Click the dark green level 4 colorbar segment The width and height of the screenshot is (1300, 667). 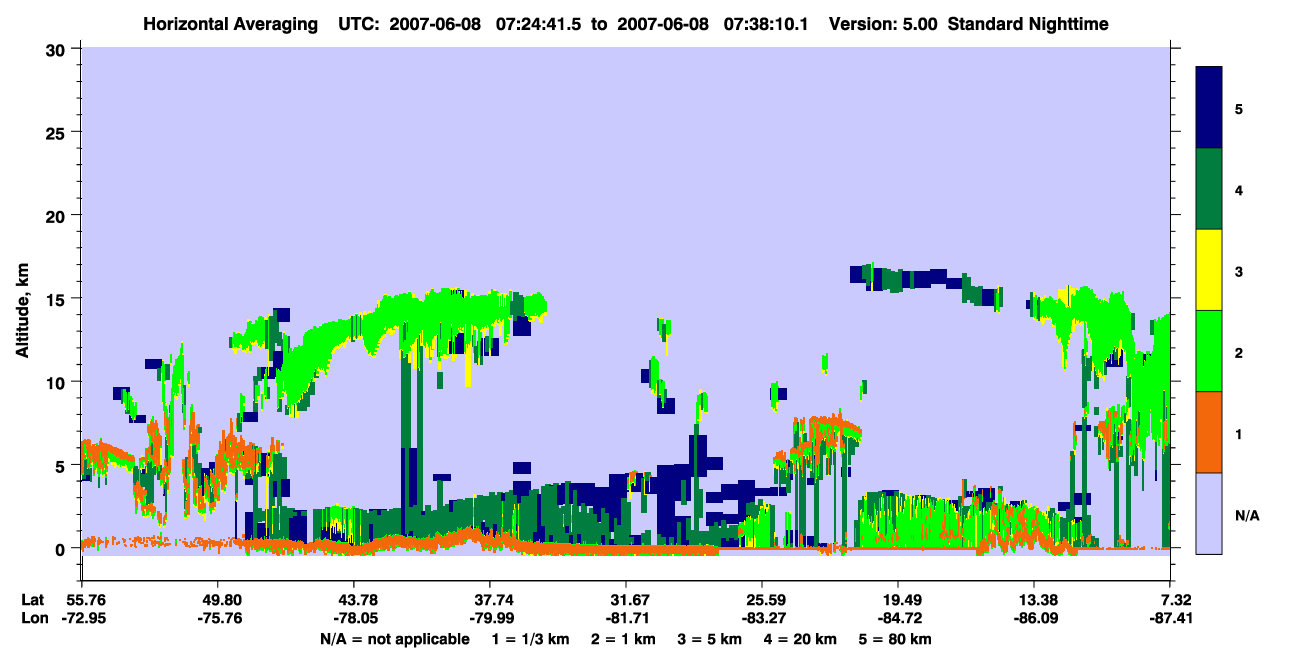click(1209, 189)
